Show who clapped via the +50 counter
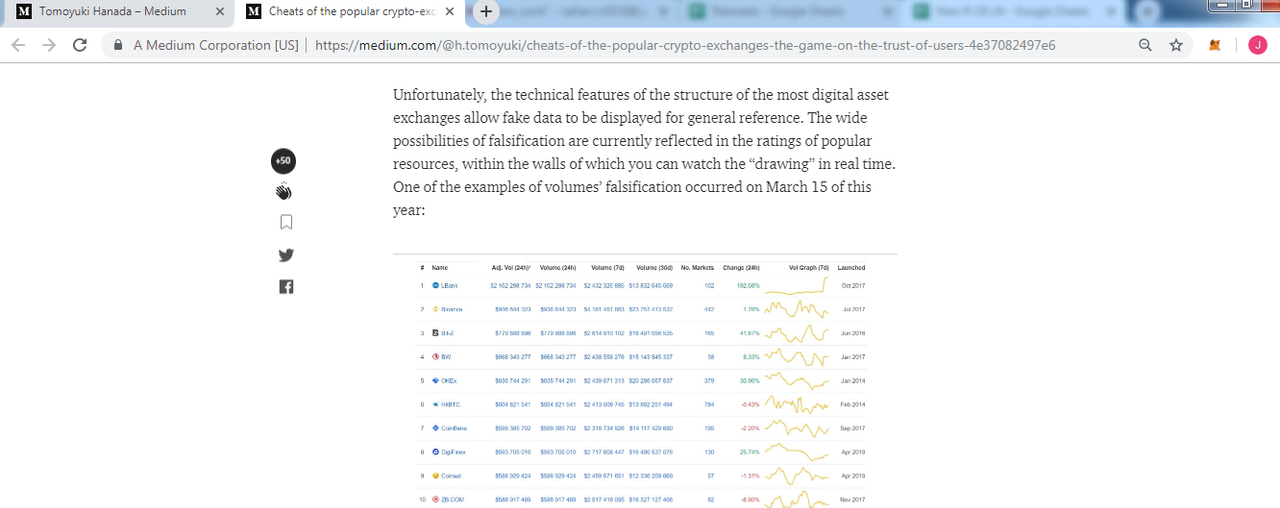This screenshot has height=508, width=1280. (284, 160)
